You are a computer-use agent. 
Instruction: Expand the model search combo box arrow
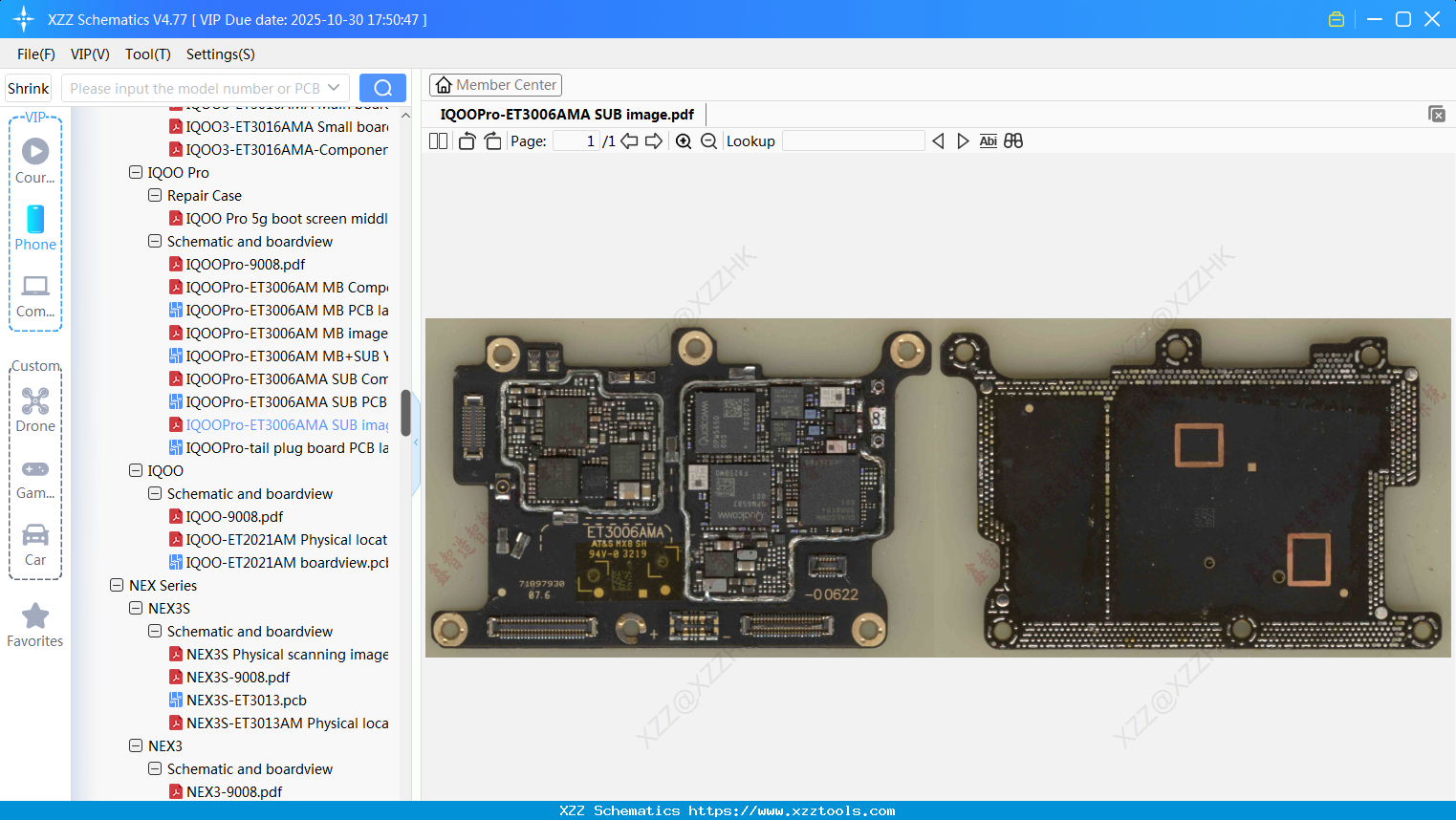[x=333, y=87]
